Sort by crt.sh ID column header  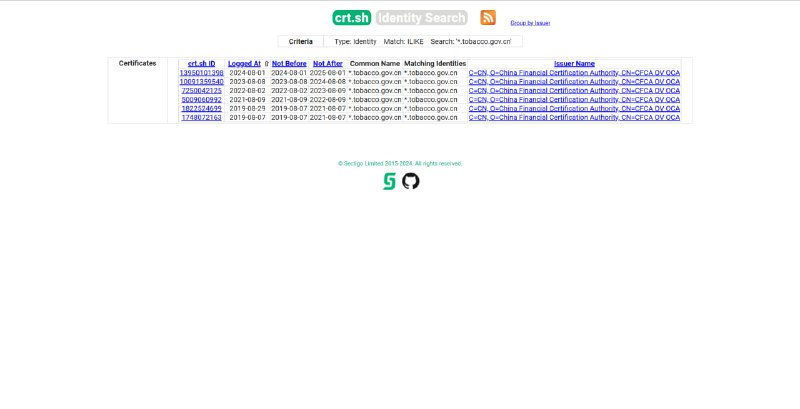[x=201, y=63]
